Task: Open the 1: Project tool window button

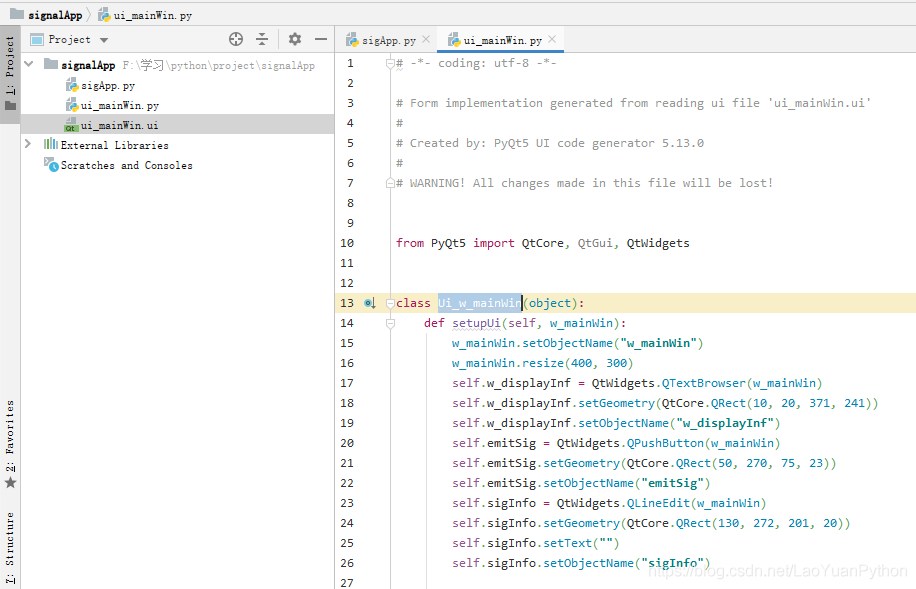Action: click(10, 73)
